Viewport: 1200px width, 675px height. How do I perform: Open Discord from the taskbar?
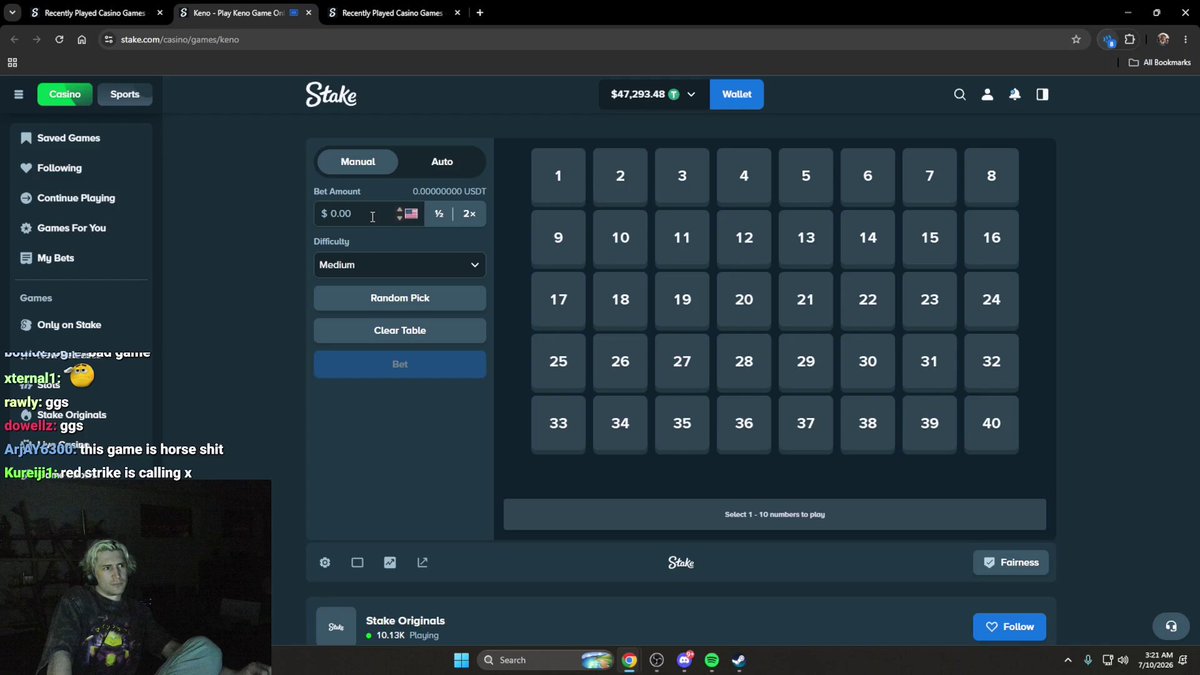[x=684, y=660]
